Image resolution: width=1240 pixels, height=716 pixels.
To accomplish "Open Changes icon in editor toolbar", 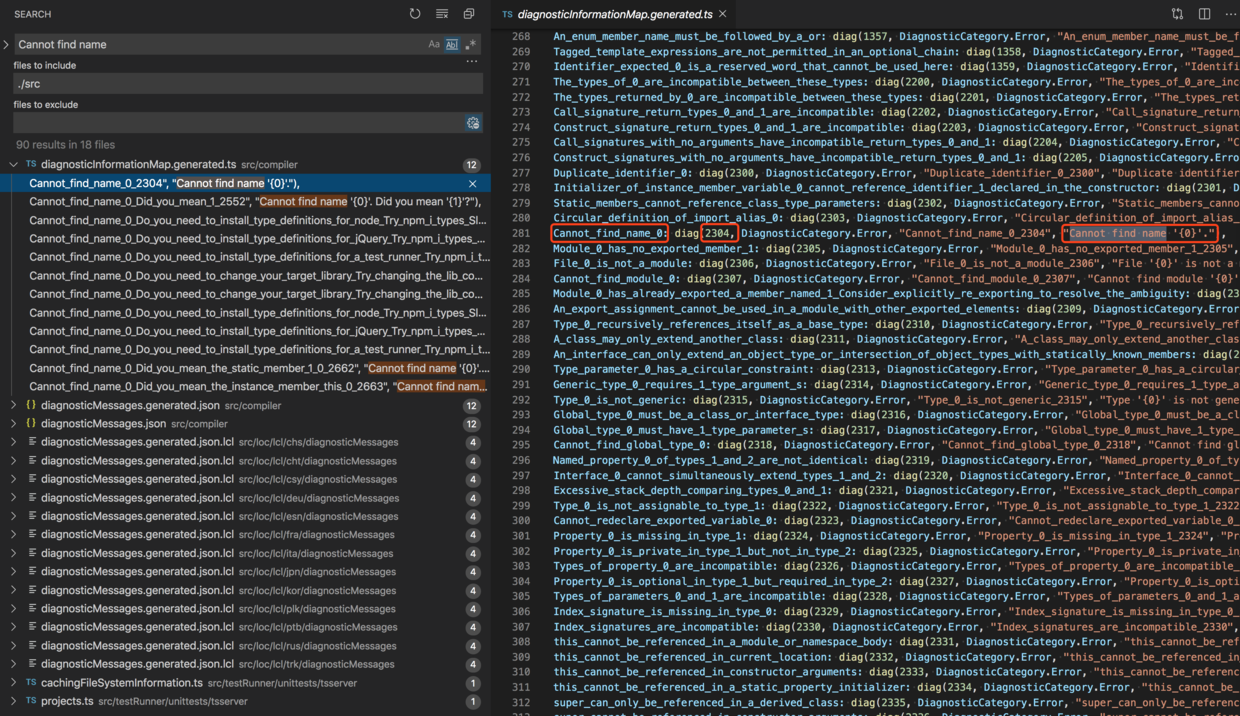I will click(x=1177, y=14).
